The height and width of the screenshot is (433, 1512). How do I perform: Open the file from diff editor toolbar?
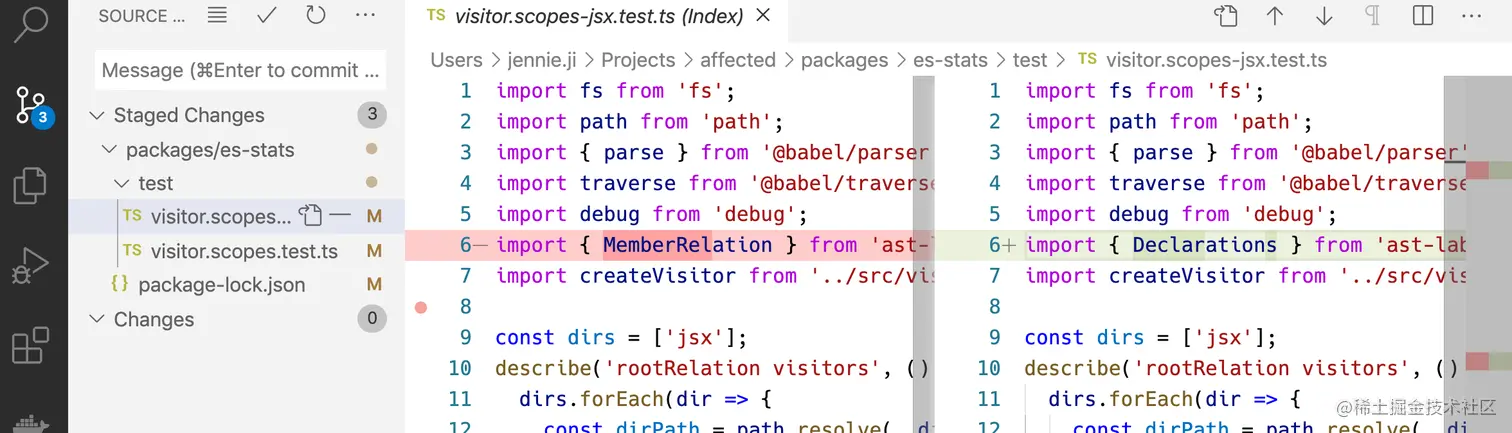[x=1225, y=16]
